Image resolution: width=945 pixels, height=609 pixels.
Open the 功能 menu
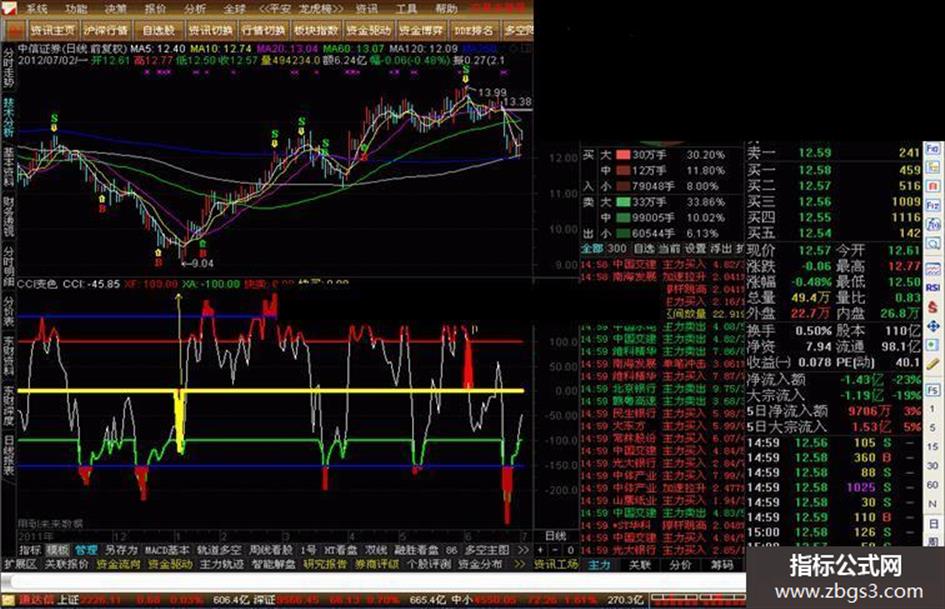(x=77, y=9)
